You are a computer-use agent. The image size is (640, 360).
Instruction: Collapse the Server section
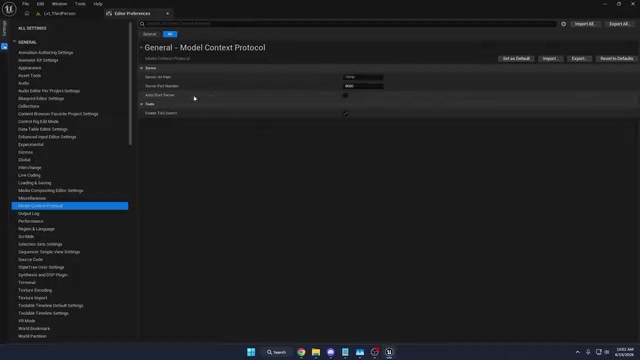(x=142, y=68)
